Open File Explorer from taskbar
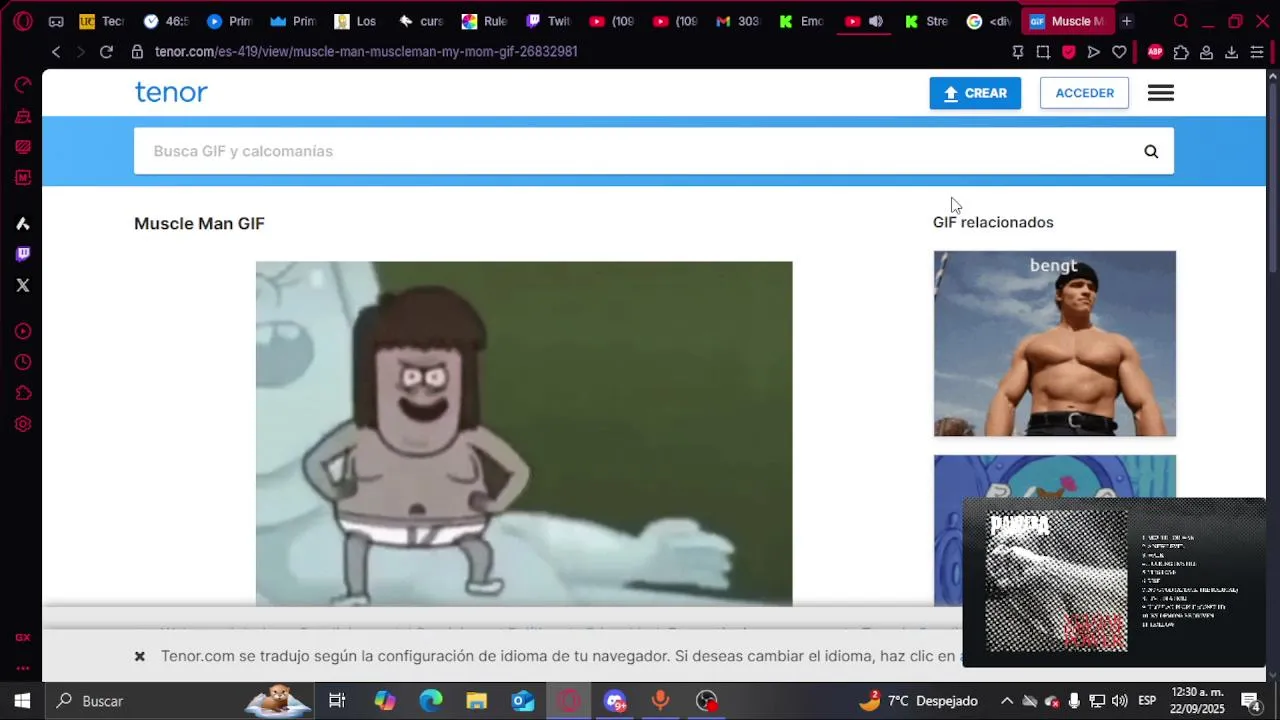The width and height of the screenshot is (1280, 720). pos(477,701)
